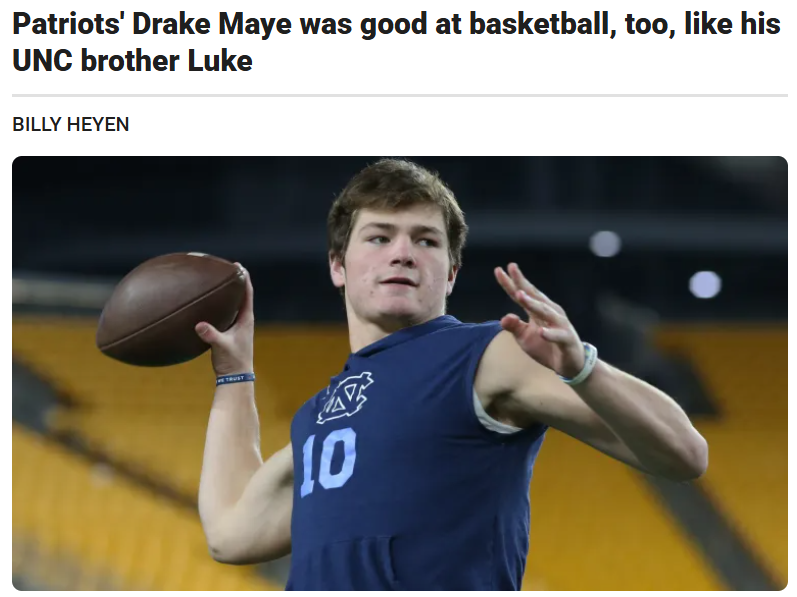Click the article's main photo
Viewport: 797px width, 597px height.
click(399, 372)
